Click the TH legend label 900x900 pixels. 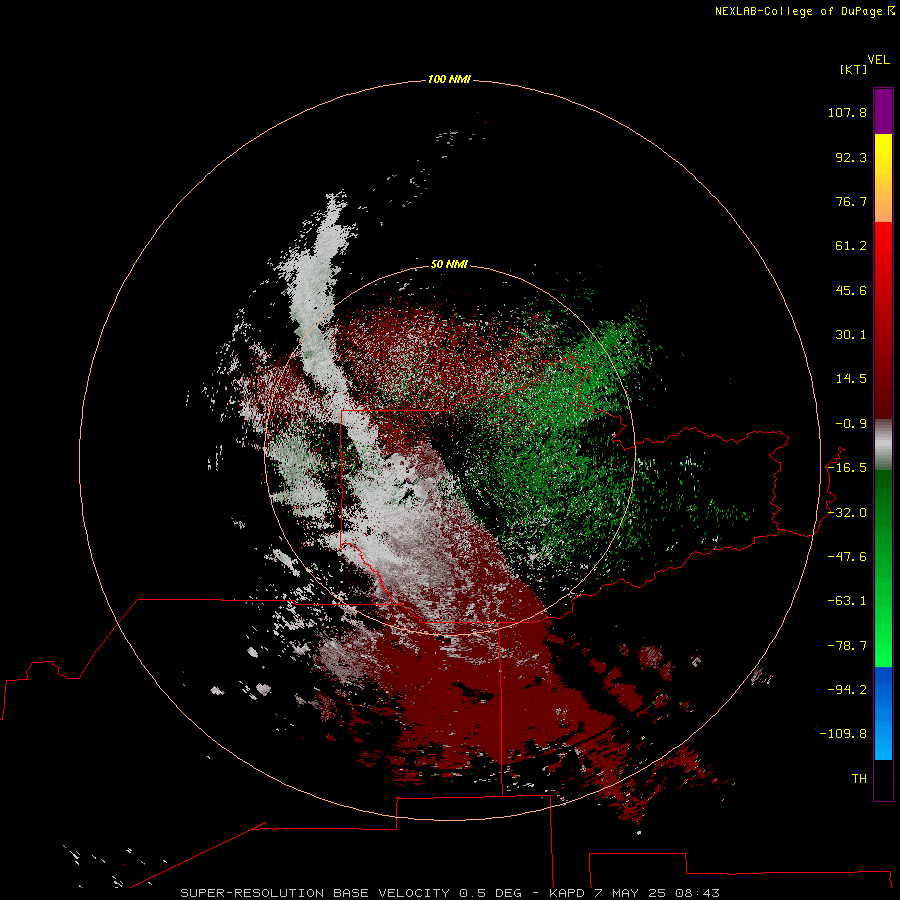pyautogui.click(x=859, y=778)
